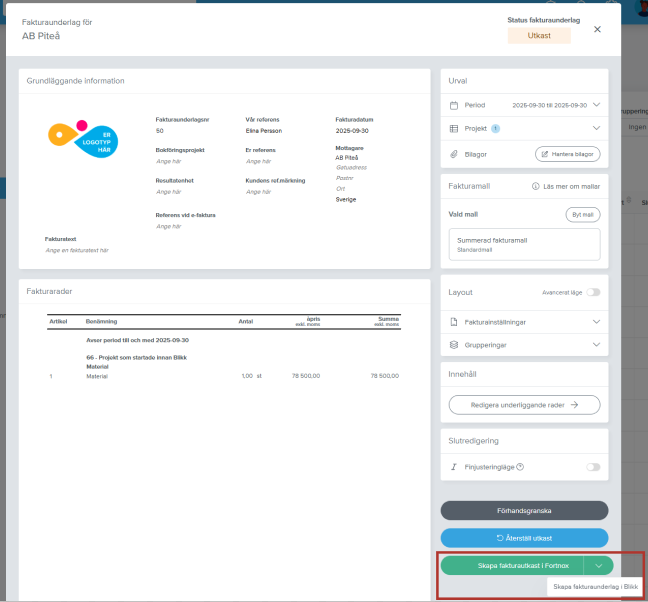The height and width of the screenshot is (602, 648).
Task: Expand the Projekt section chevron
Action: 597,129
